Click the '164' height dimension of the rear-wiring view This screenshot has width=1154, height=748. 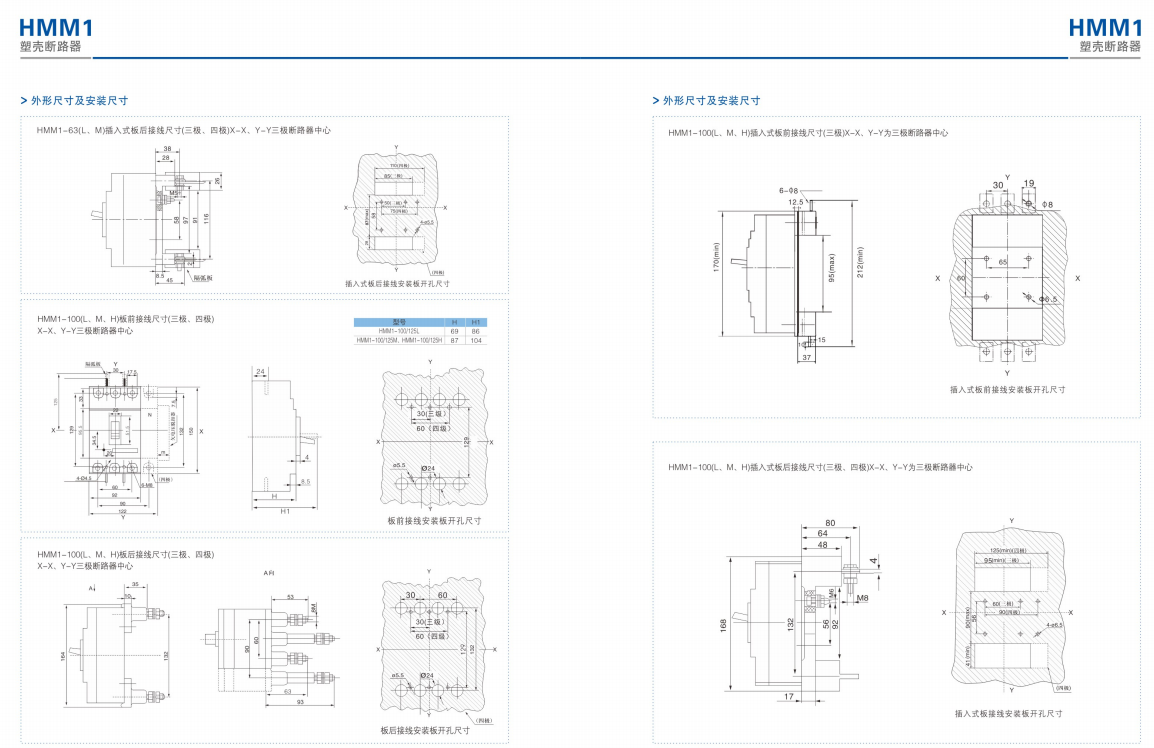pos(63,656)
